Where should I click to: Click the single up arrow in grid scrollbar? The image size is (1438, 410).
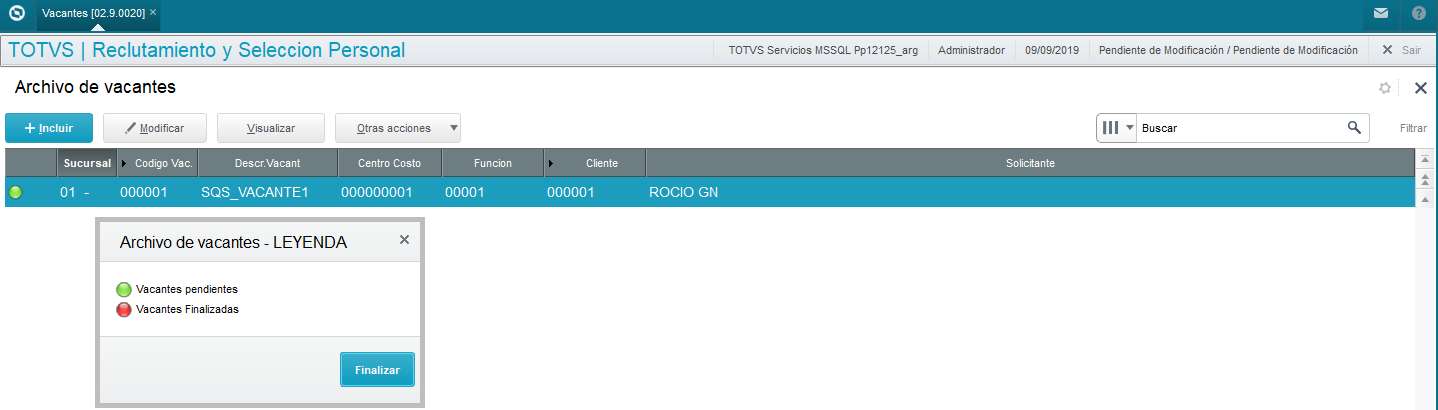point(1426,199)
